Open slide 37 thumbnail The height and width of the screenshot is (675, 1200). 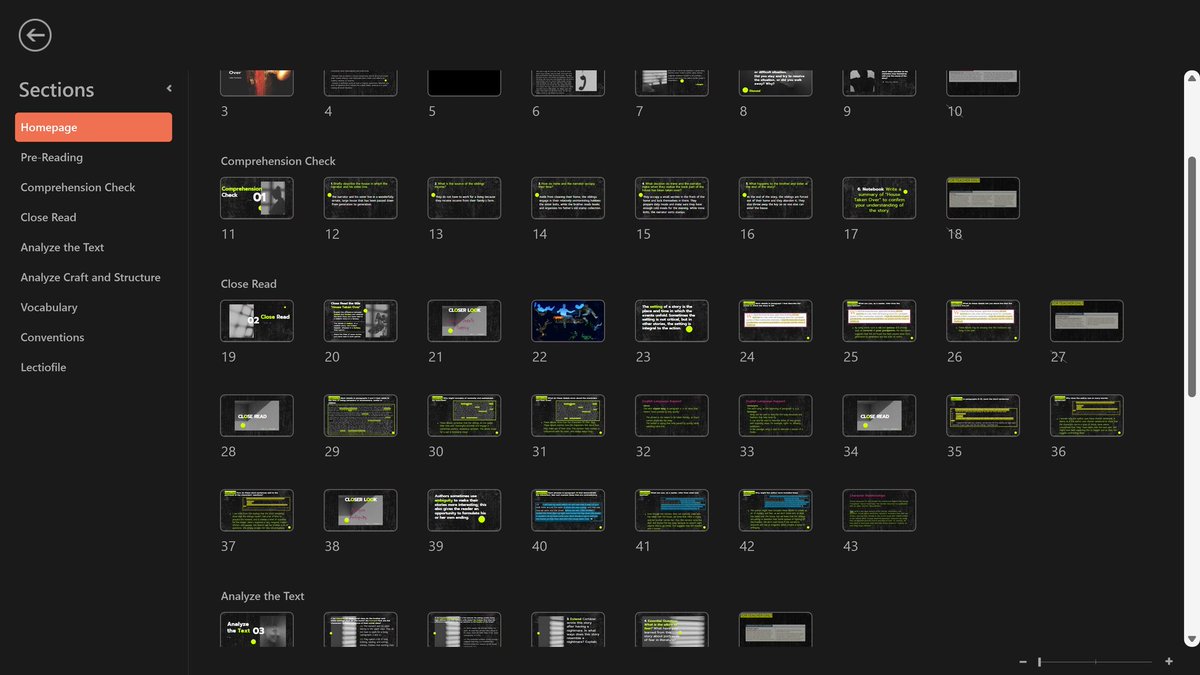[257, 510]
